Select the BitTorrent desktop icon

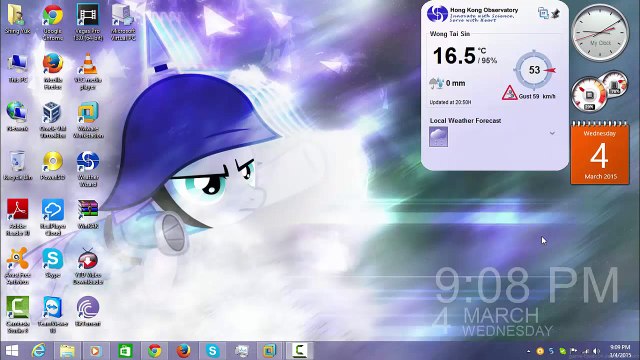88,311
